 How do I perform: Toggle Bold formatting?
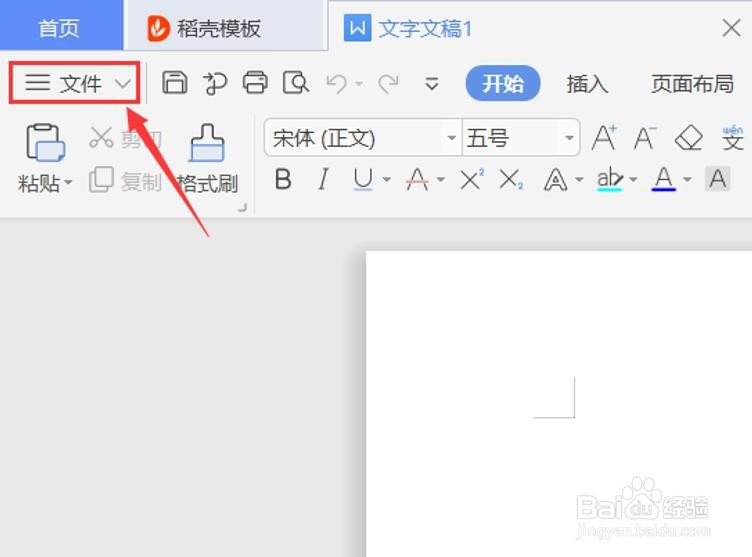click(x=283, y=180)
